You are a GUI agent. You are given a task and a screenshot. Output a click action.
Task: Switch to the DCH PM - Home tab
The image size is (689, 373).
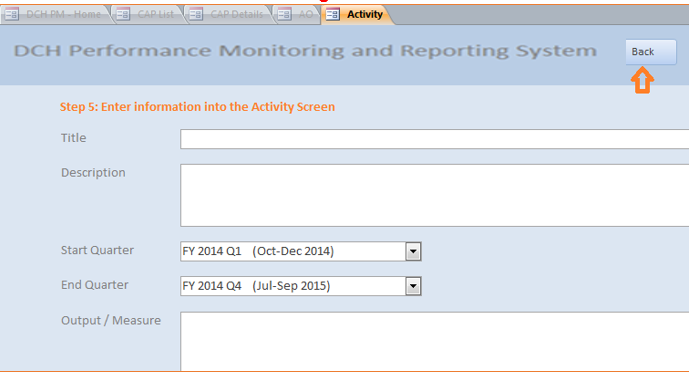(x=55, y=14)
